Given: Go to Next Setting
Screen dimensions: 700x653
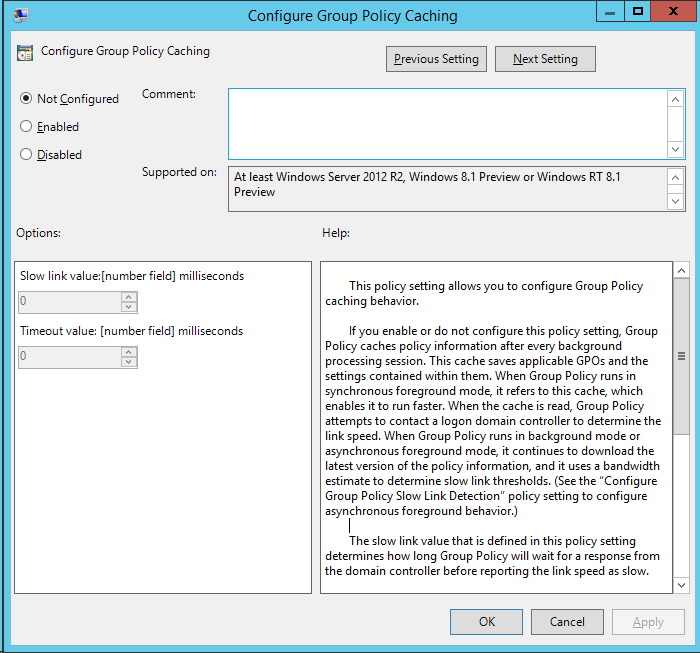Looking at the screenshot, I should coord(545,59).
